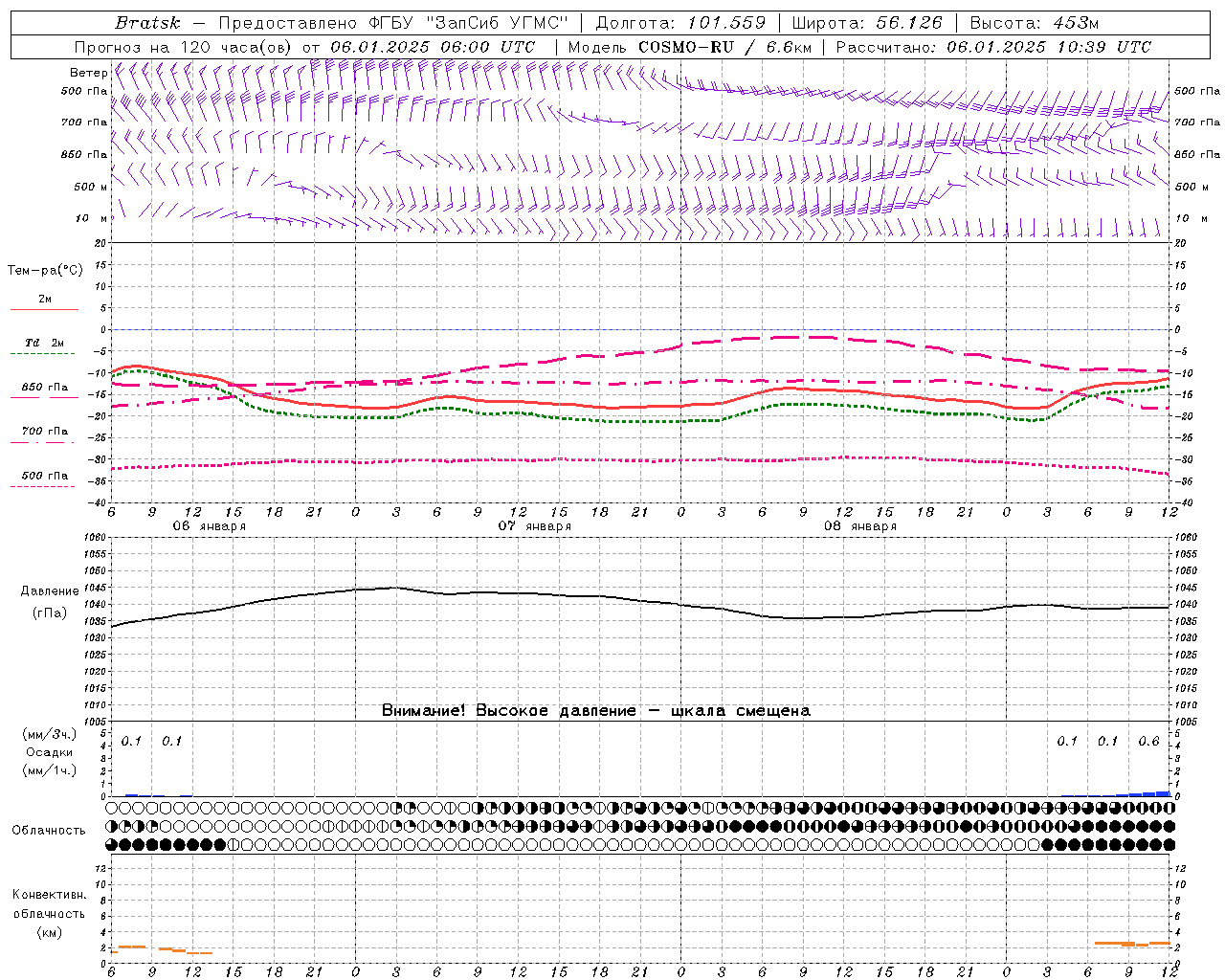Click the '0.6' precipitation amount value
This screenshot has width=1225, height=980.
tap(1148, 742)
